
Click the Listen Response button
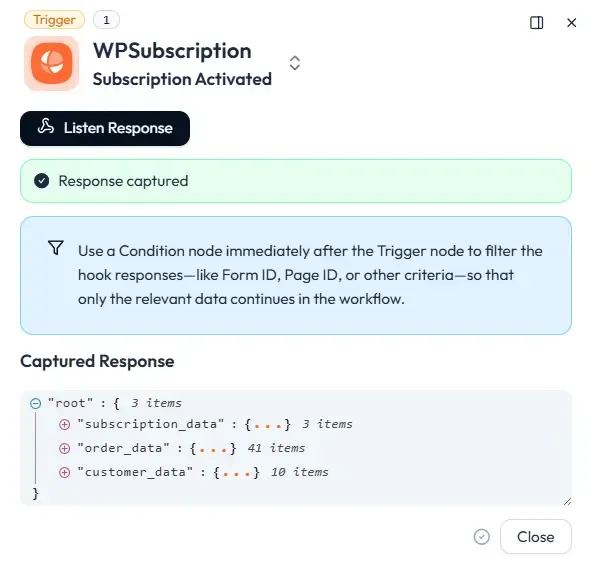tap(105, 128)
